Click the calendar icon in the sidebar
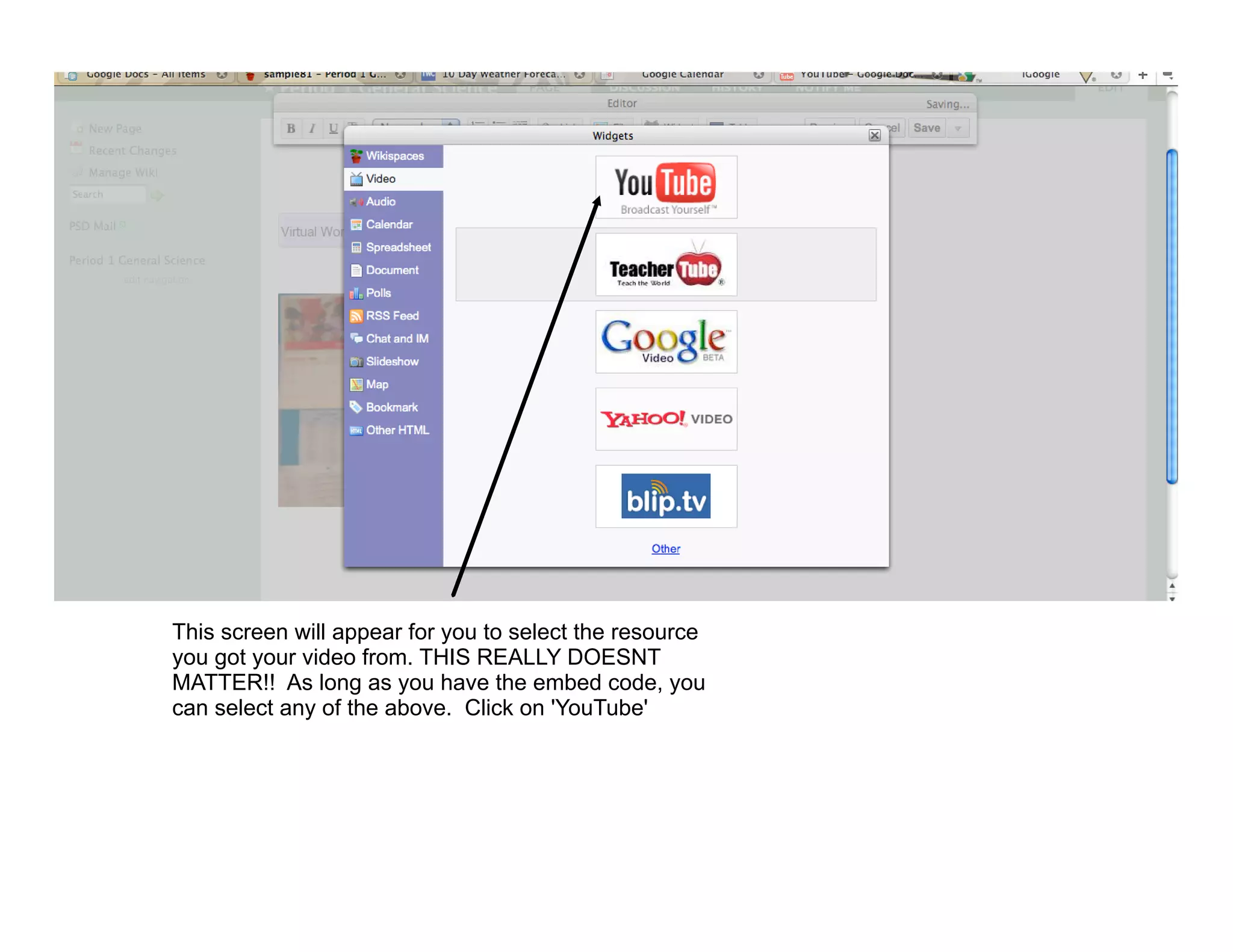Screen dimensions: 1233x952 tap(356, 224)
